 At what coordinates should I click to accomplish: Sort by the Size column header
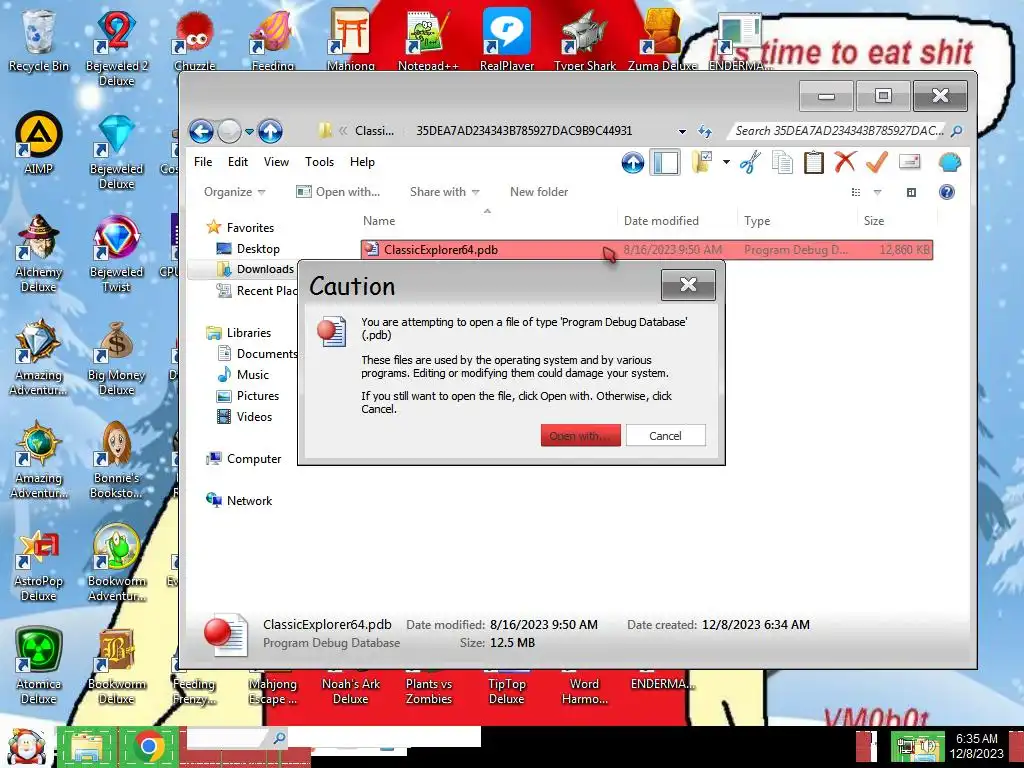[897, 221]
